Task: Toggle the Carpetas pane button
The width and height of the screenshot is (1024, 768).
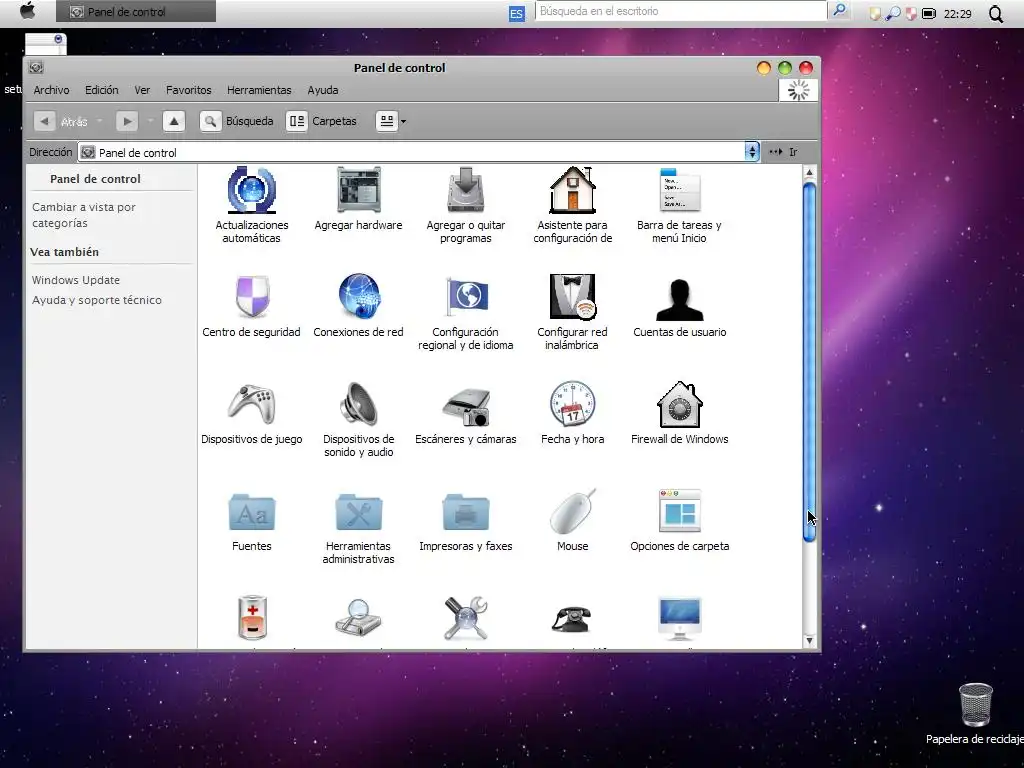Action: 321,121
